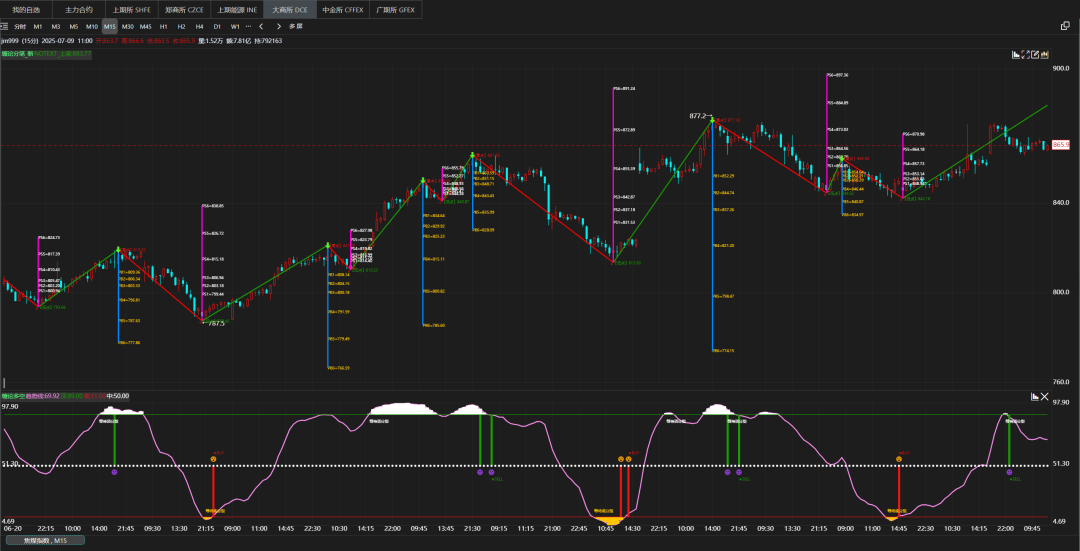This screenshot has height=551, width=1080.
Task: Click the indicator chart icon above the price axis
Action: click(1016, 55)
